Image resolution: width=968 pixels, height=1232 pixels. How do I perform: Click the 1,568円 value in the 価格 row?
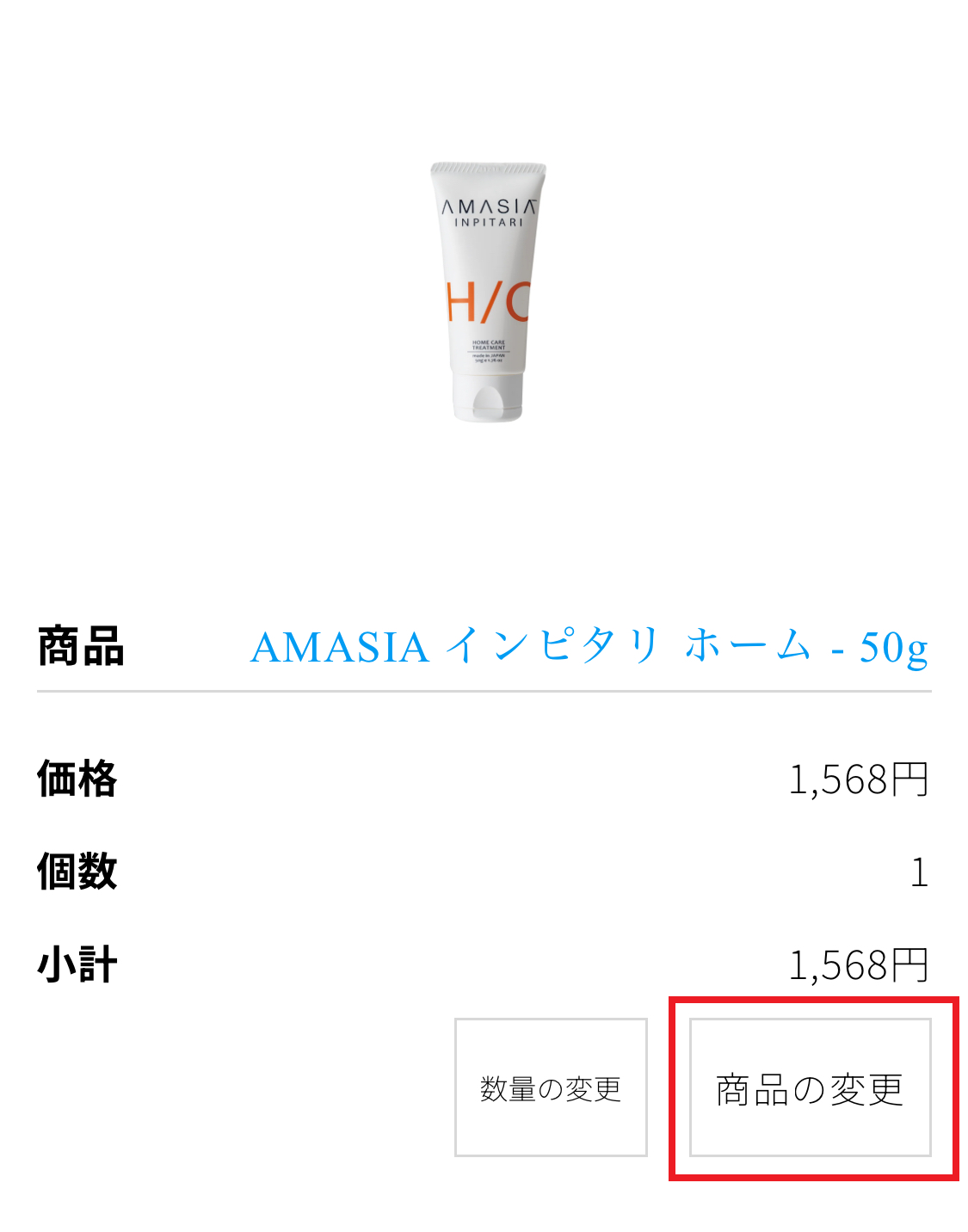[x=859, y=779]
